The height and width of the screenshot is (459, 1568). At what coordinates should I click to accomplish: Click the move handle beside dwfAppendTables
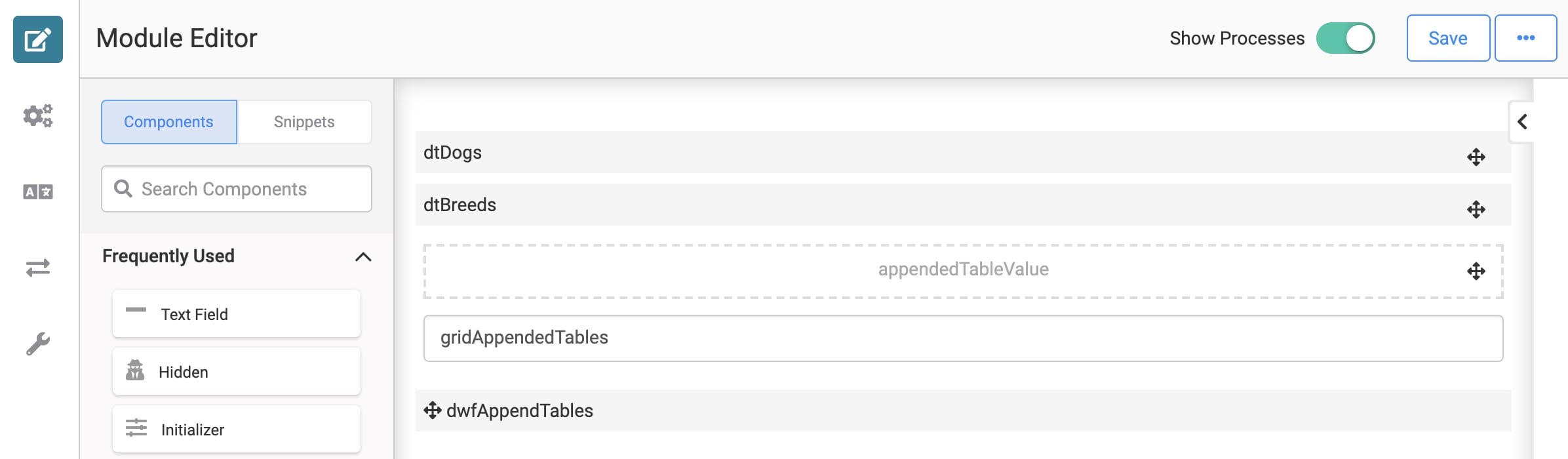click(432, 410)
